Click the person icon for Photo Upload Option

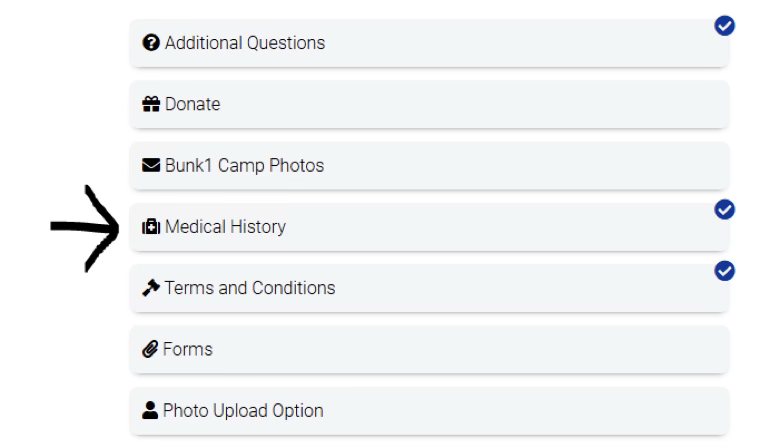pyautogui.click(x=152, y=411)
